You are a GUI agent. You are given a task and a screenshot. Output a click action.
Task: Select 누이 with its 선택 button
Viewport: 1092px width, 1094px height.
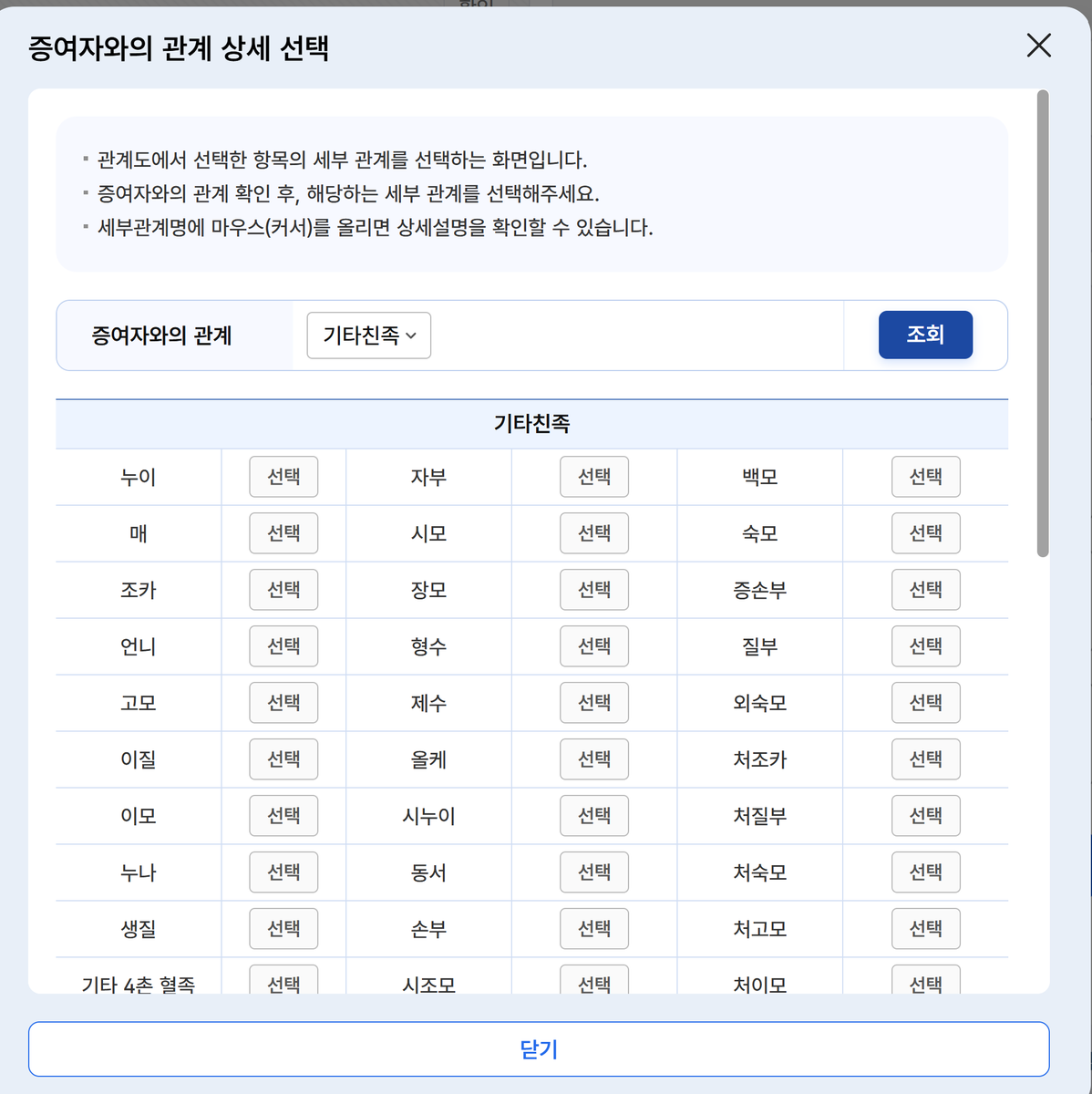point(283,477)
